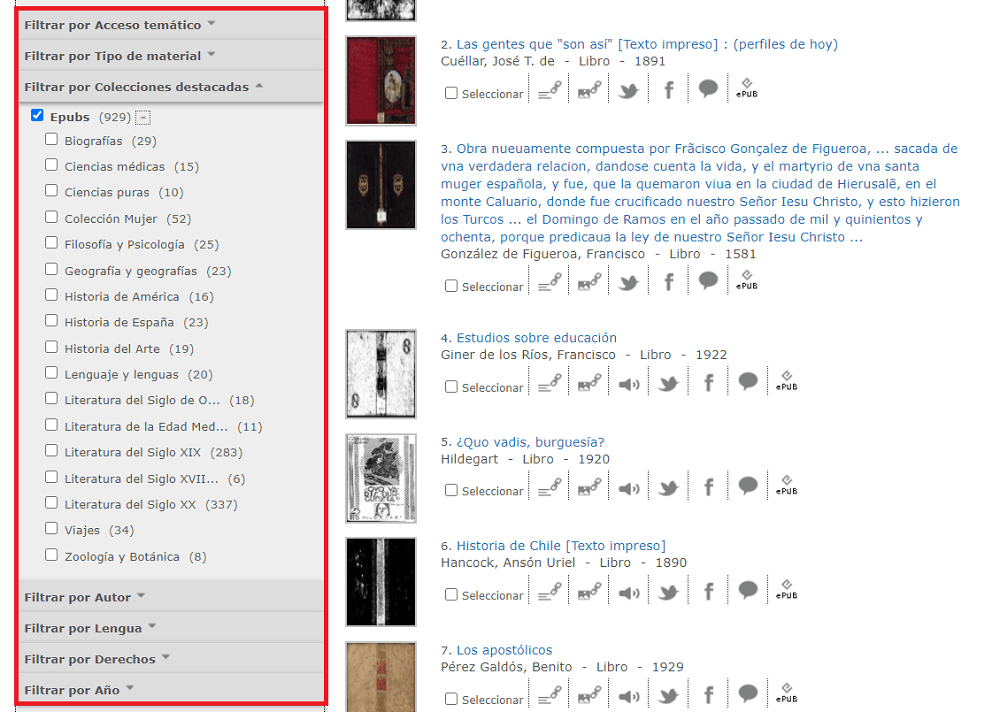The height and width of the screenshot is (712, 1000).
Task: Click image link icon for "Historia de Chile"
Action: pos(589,591)
